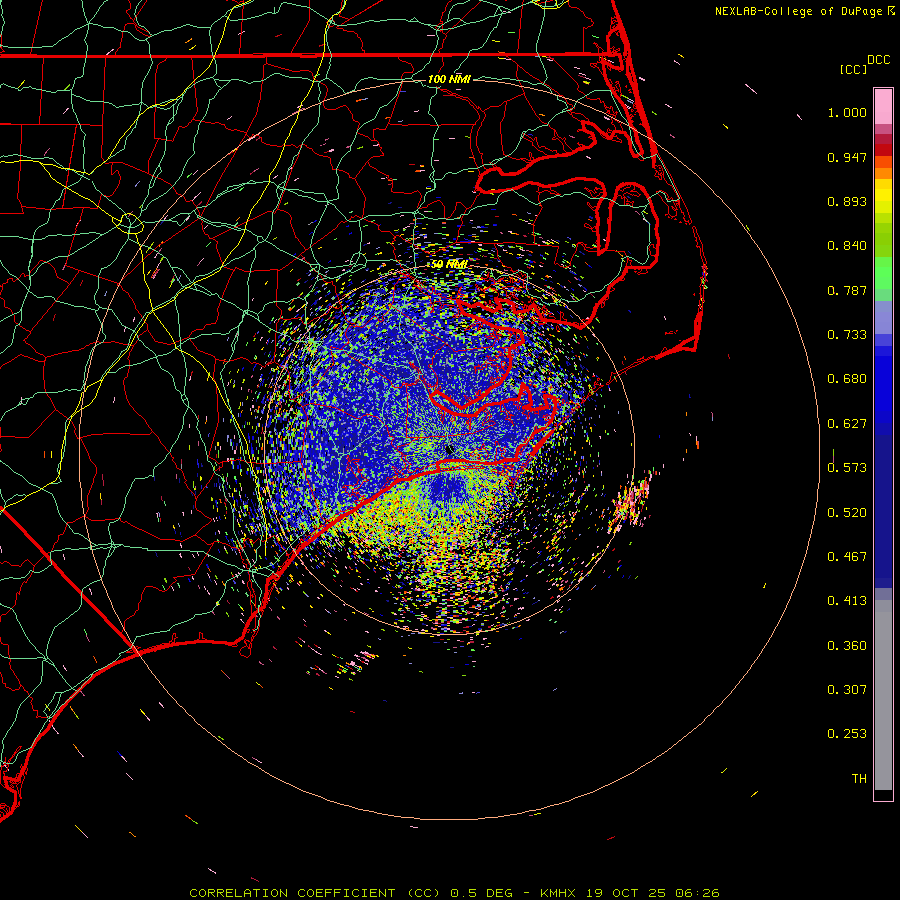Click the bright green color bar segment
Viewport: 900px width, 900px height.
pos(883,273)
